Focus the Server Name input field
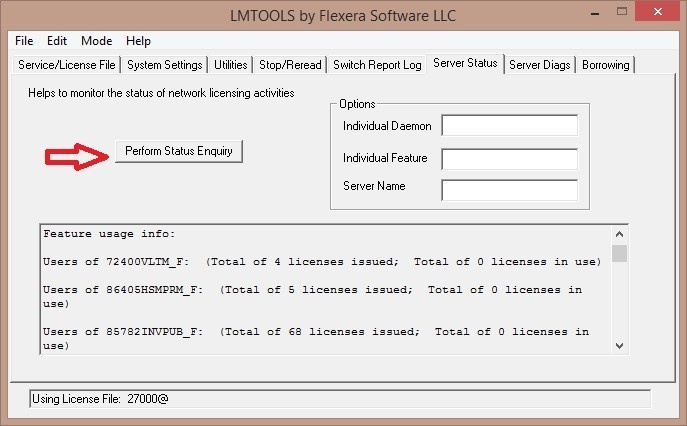The image size is (687, 426). click(x=510, y=190)
